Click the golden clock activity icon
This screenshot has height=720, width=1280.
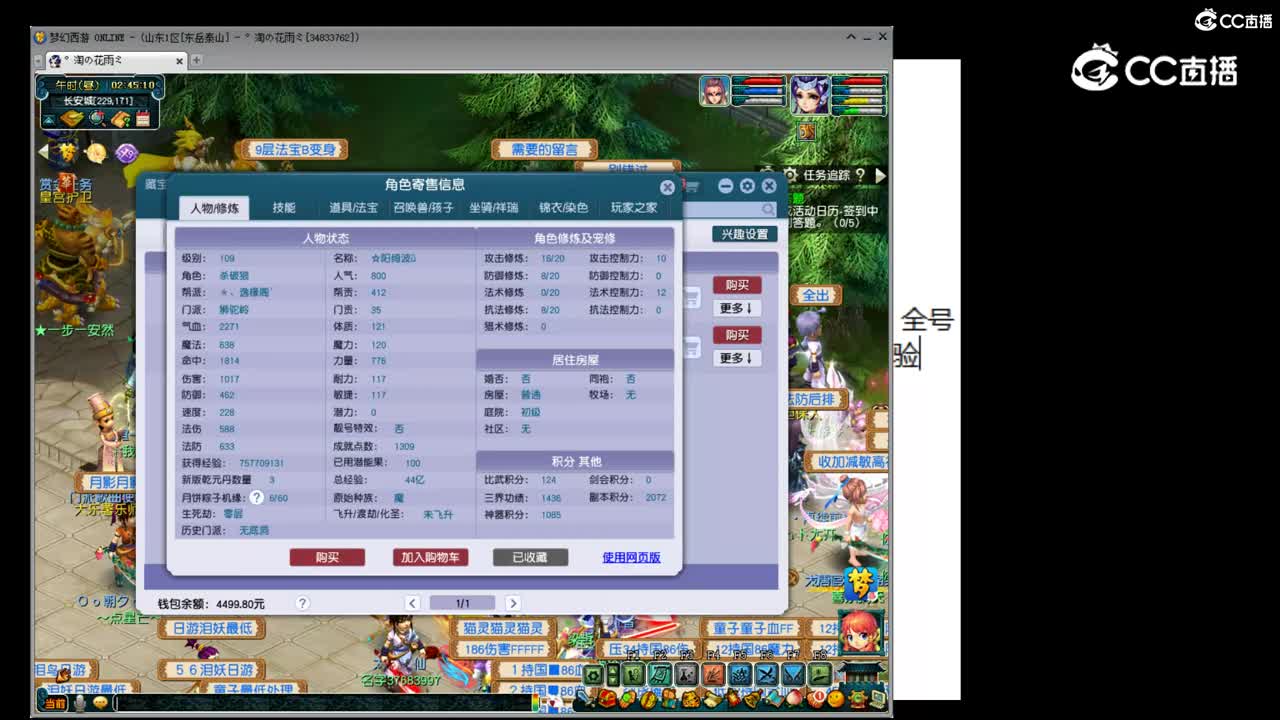96,153
